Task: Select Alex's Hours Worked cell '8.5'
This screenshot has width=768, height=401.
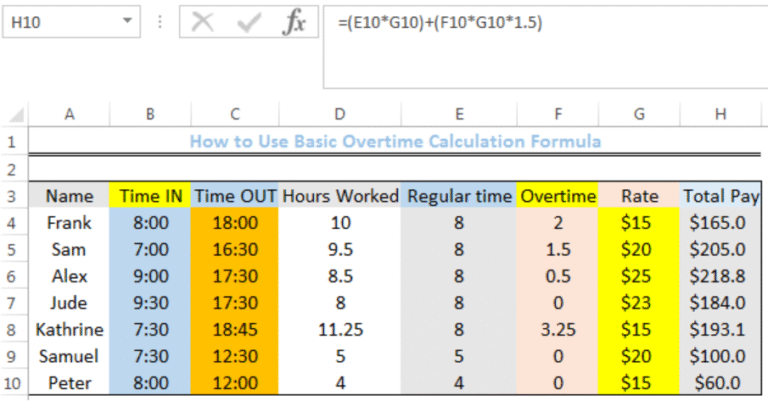Action: (x=339, y=276)
